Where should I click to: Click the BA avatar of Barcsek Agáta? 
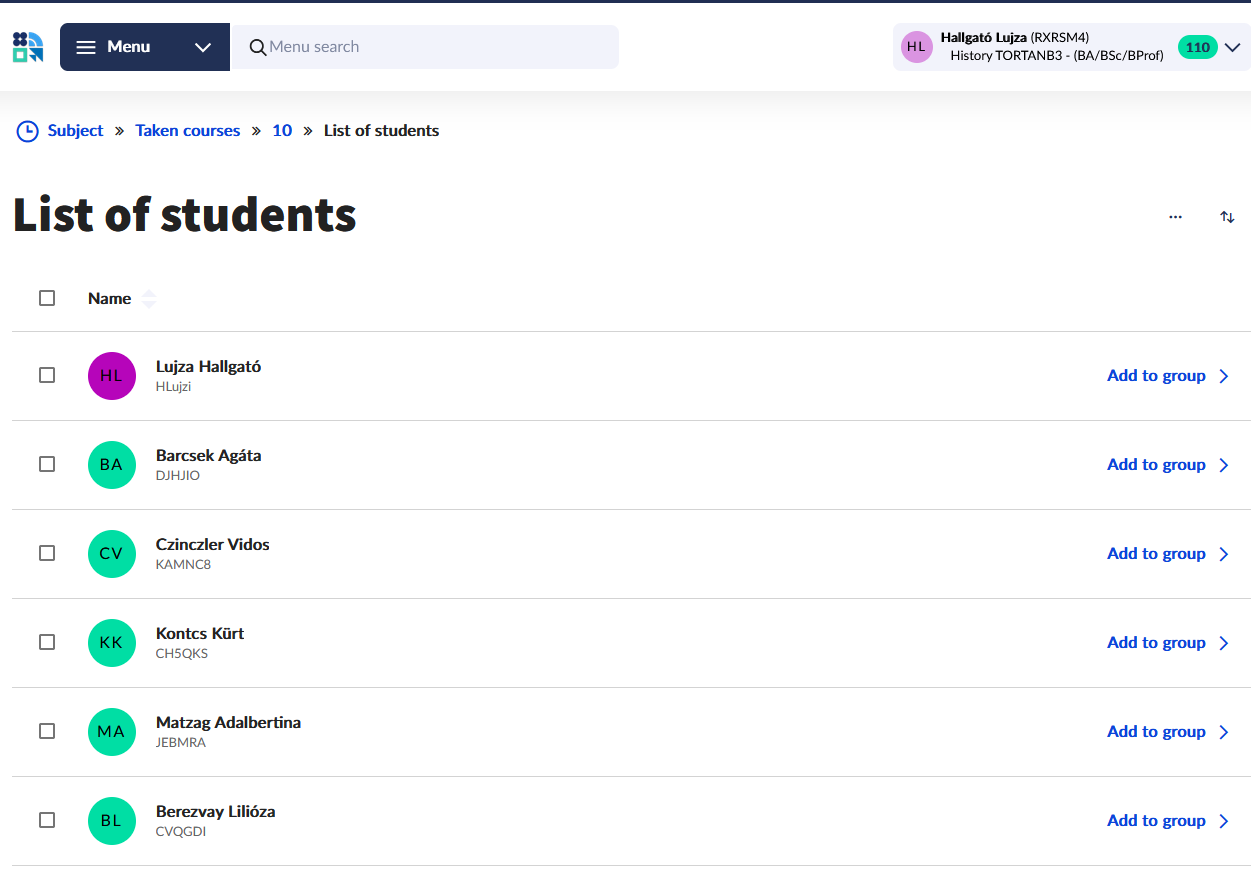pyautogui.click(x=111, y=465)
